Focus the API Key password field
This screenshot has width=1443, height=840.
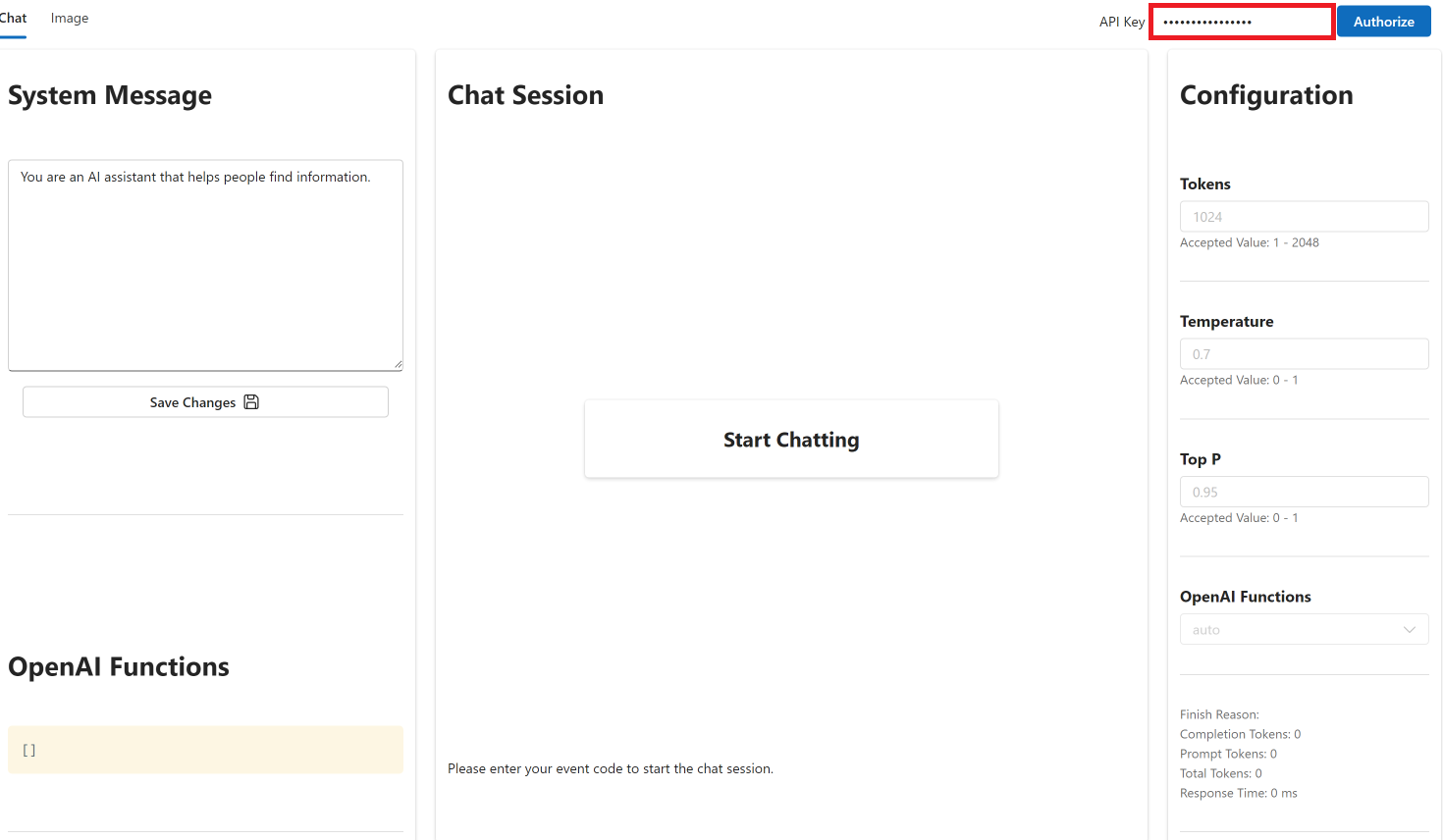[1242, 22]
